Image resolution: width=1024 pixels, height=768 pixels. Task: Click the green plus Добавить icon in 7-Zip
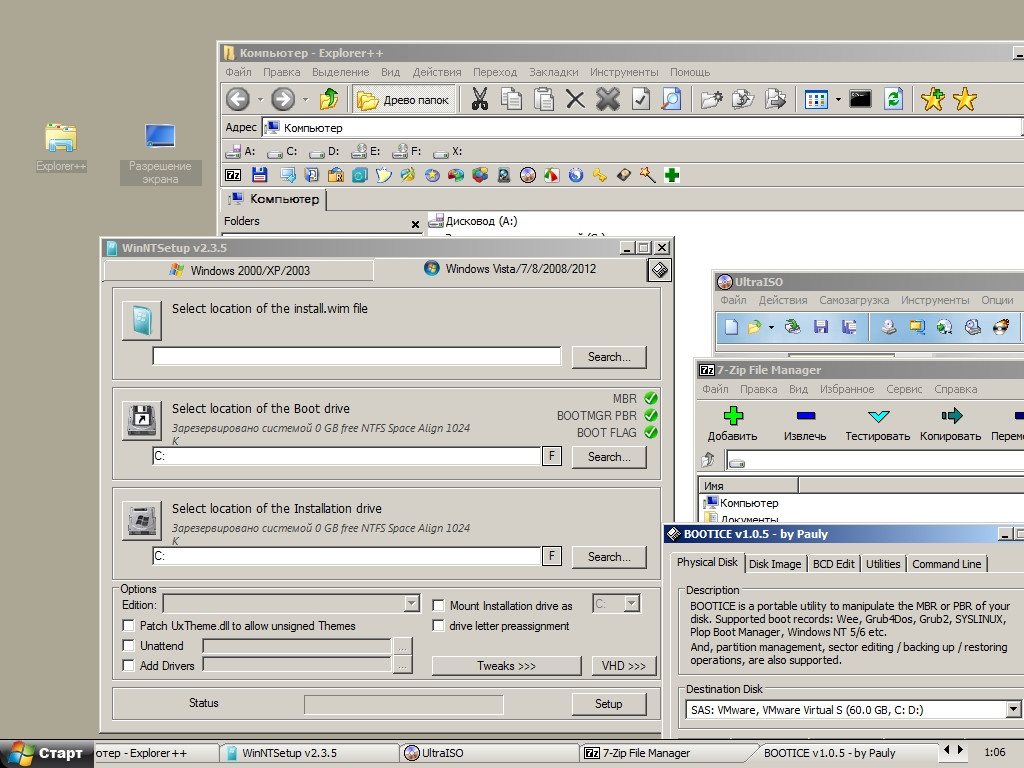(x=733, y=416)
